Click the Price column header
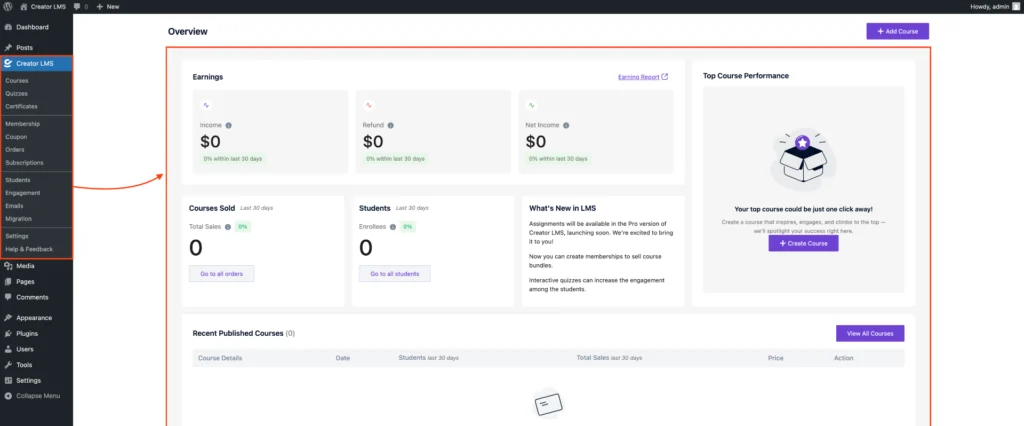Viewport: 1024px width, 426px height. click(776, 358)
